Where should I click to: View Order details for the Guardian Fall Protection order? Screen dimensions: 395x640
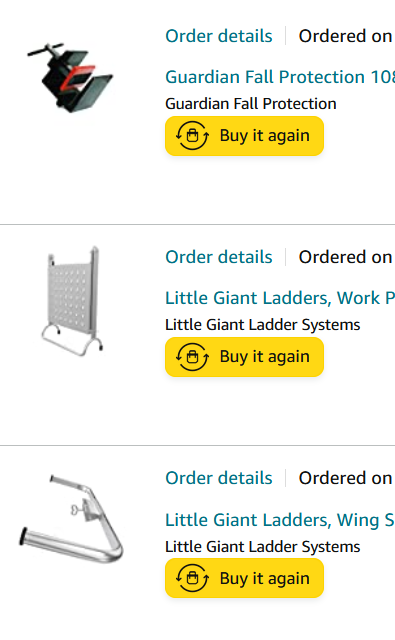point(219,36)
